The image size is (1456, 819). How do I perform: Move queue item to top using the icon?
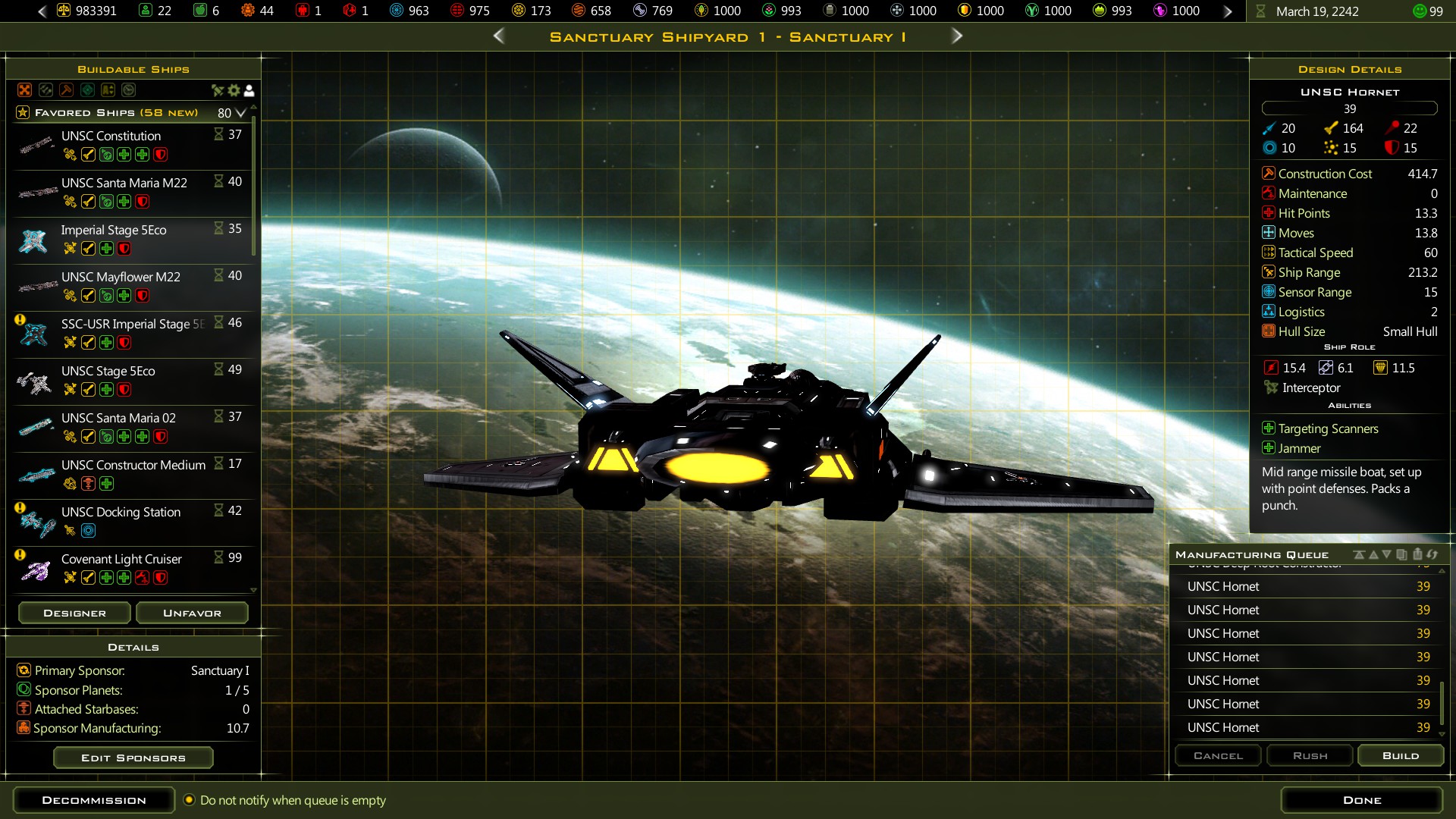coord(1359,554)
